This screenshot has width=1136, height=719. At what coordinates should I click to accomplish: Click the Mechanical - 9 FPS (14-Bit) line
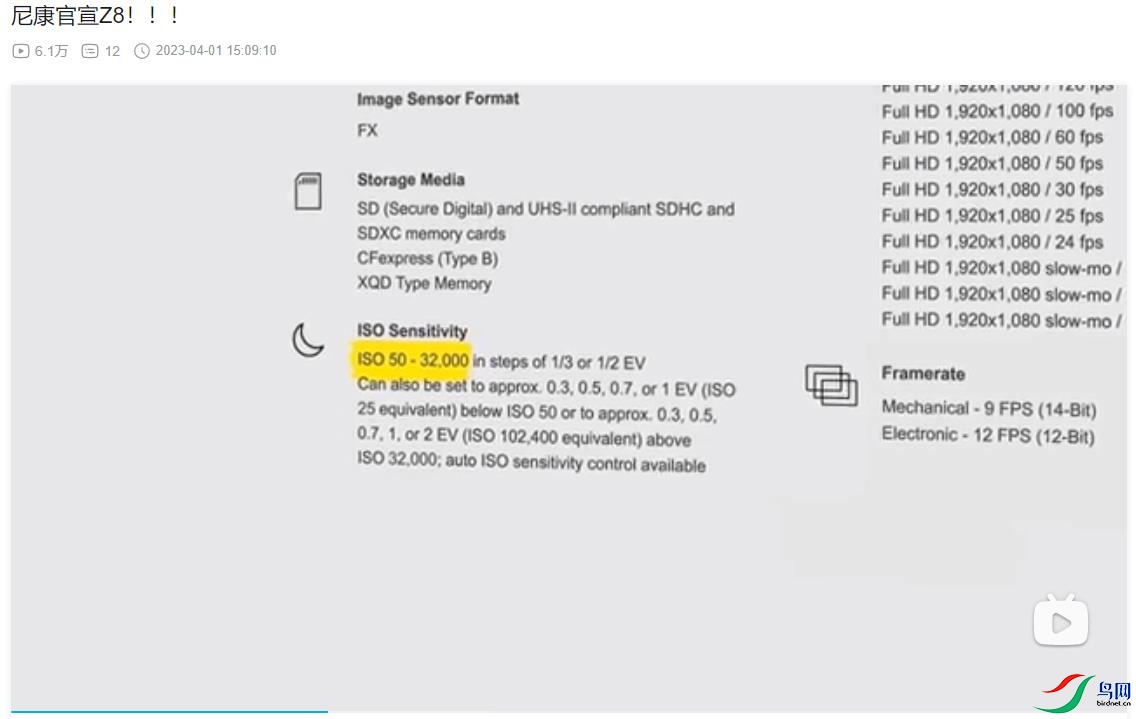(x=988, y=408)
